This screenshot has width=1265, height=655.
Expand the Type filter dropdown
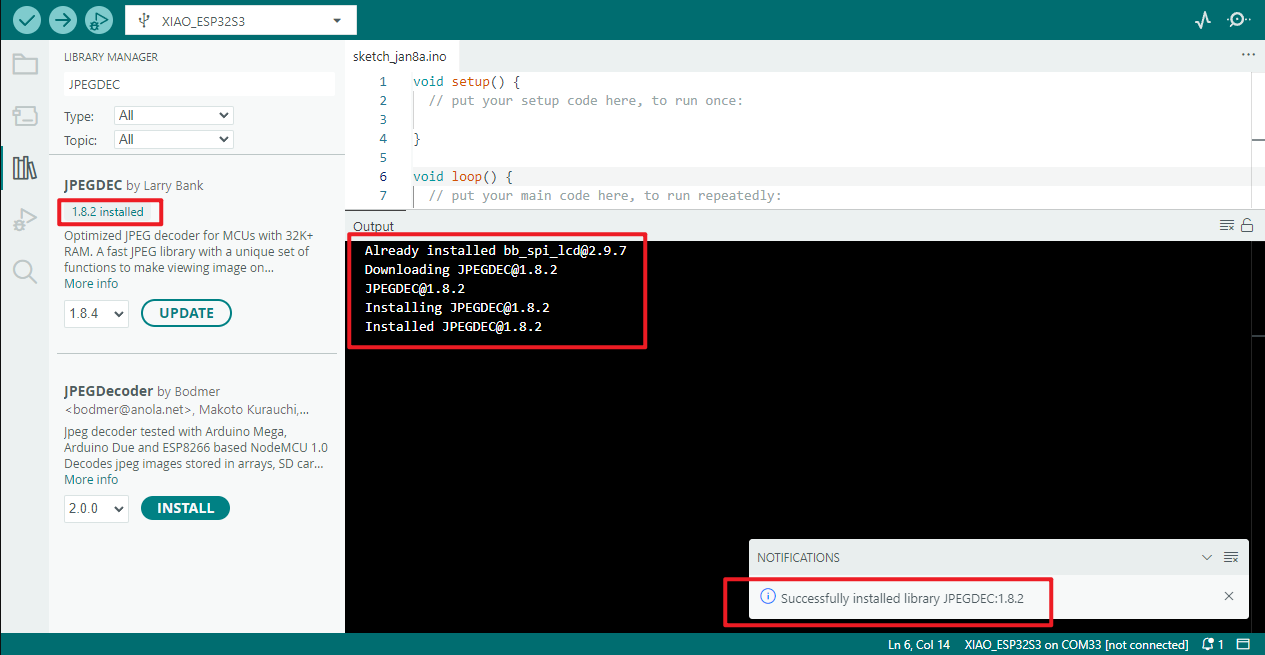tap(173, 116)
